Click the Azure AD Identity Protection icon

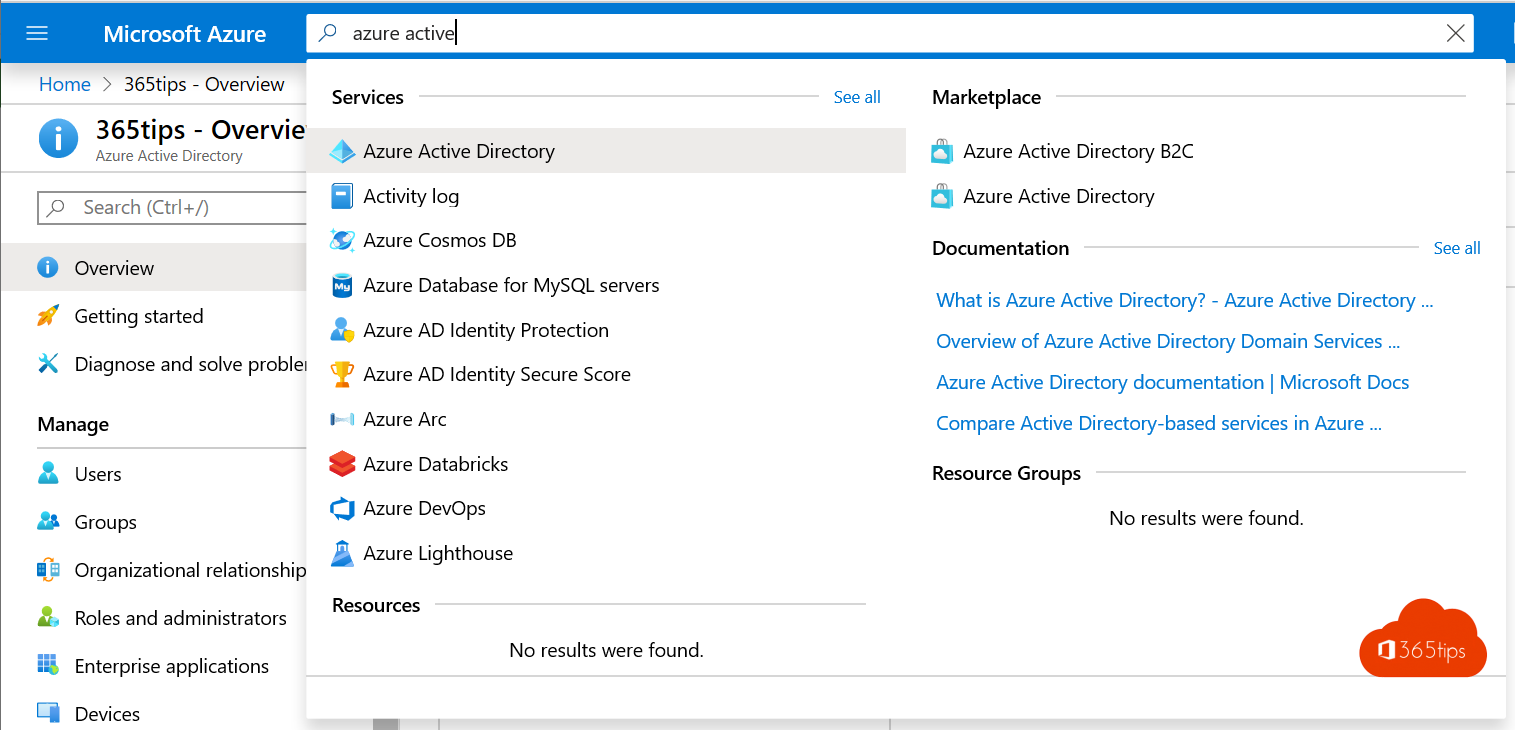click(x=342, y=330)
